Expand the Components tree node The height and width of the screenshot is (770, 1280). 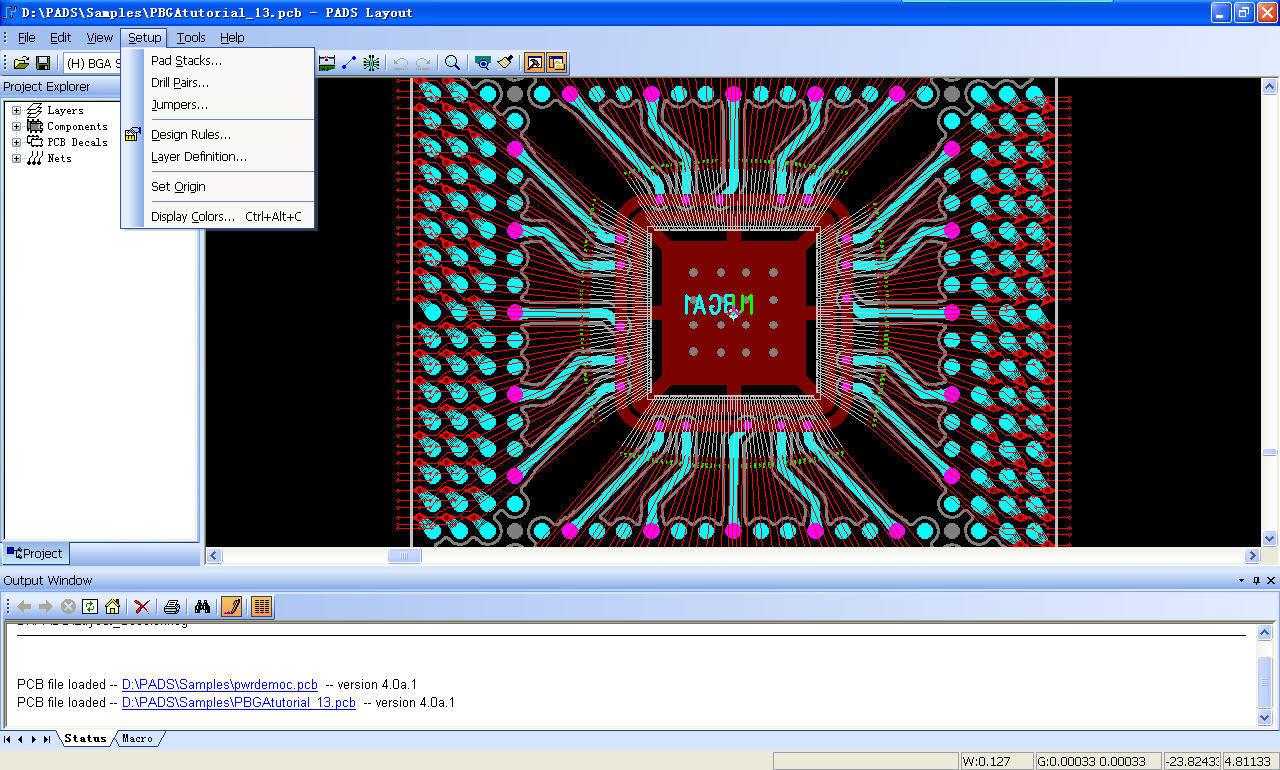(16, 126)
